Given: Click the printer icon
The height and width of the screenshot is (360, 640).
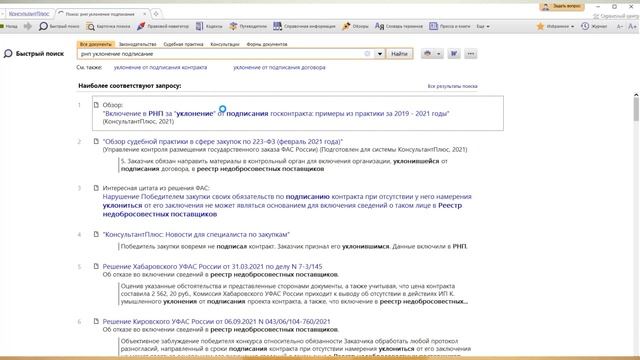Looking at the screenshot, I should click(427, 53).
